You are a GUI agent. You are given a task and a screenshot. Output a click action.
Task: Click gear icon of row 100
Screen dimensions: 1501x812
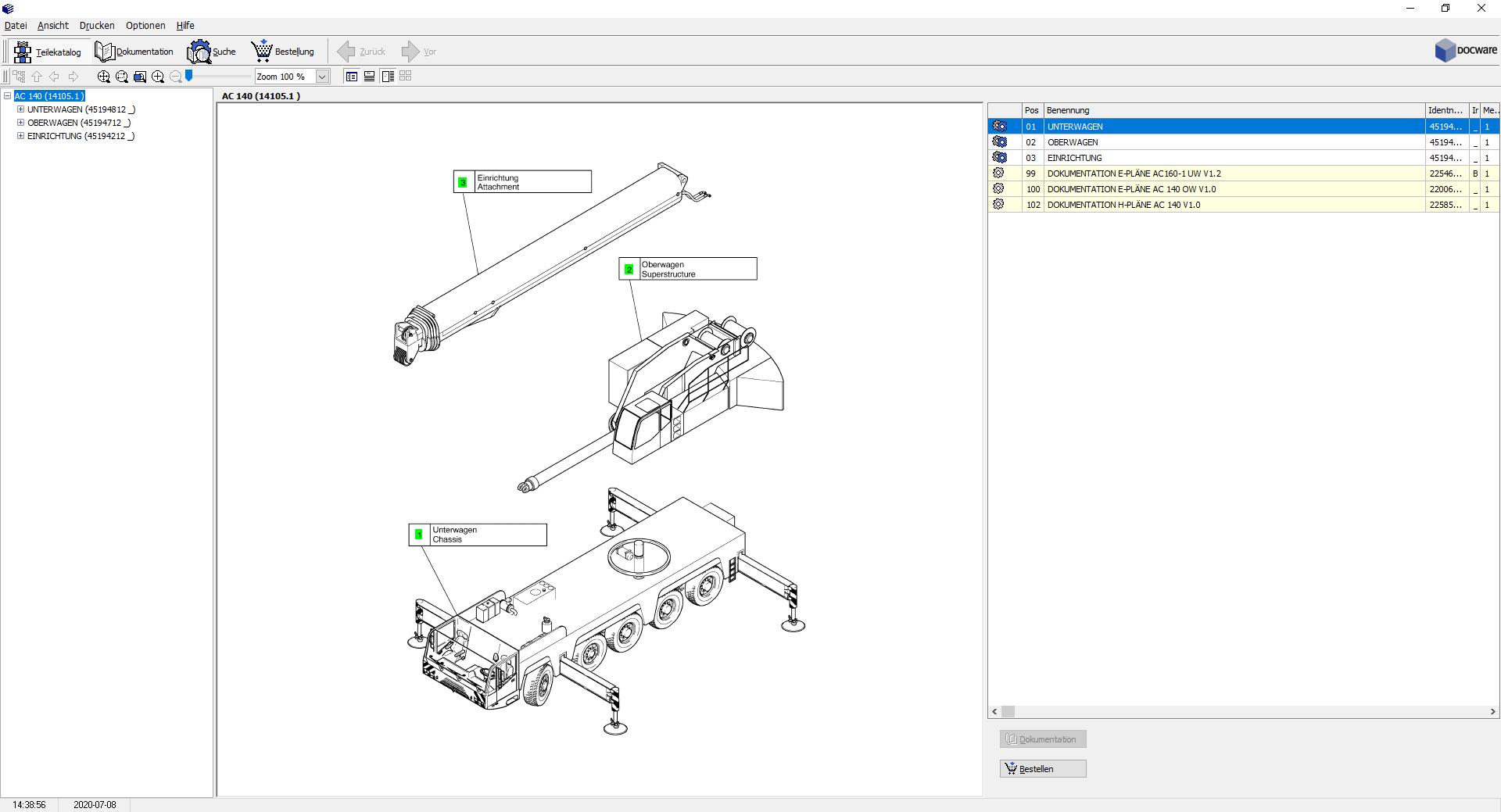[x=998, y=188]
